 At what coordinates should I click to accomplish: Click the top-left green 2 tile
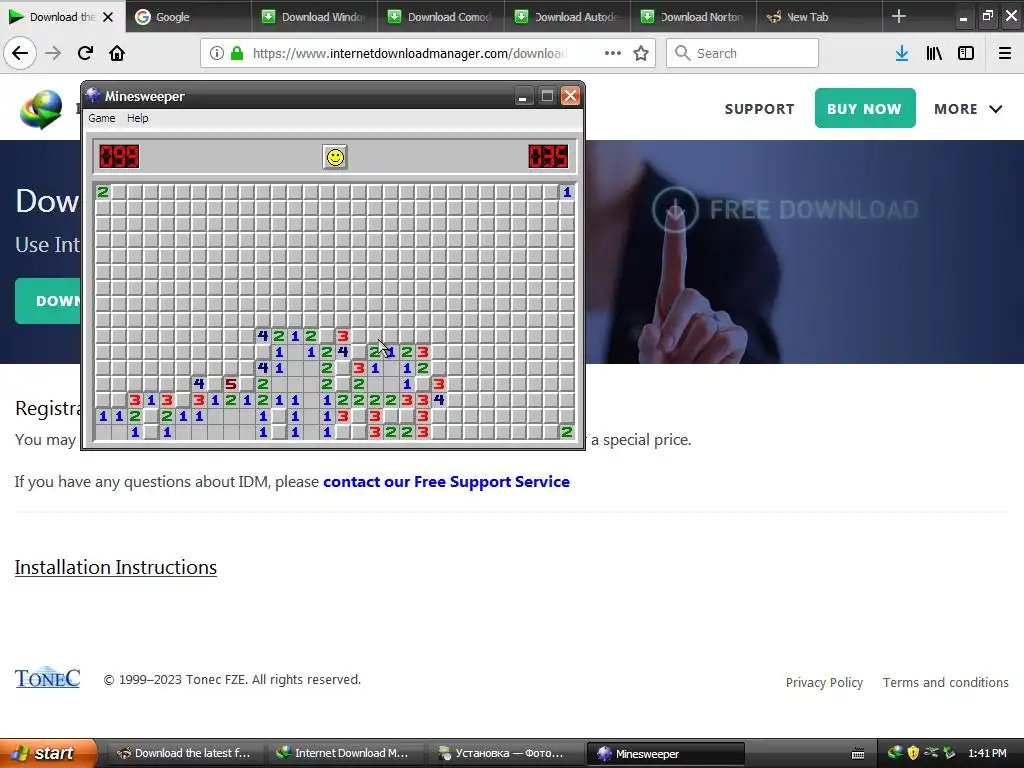pos(103,192)
